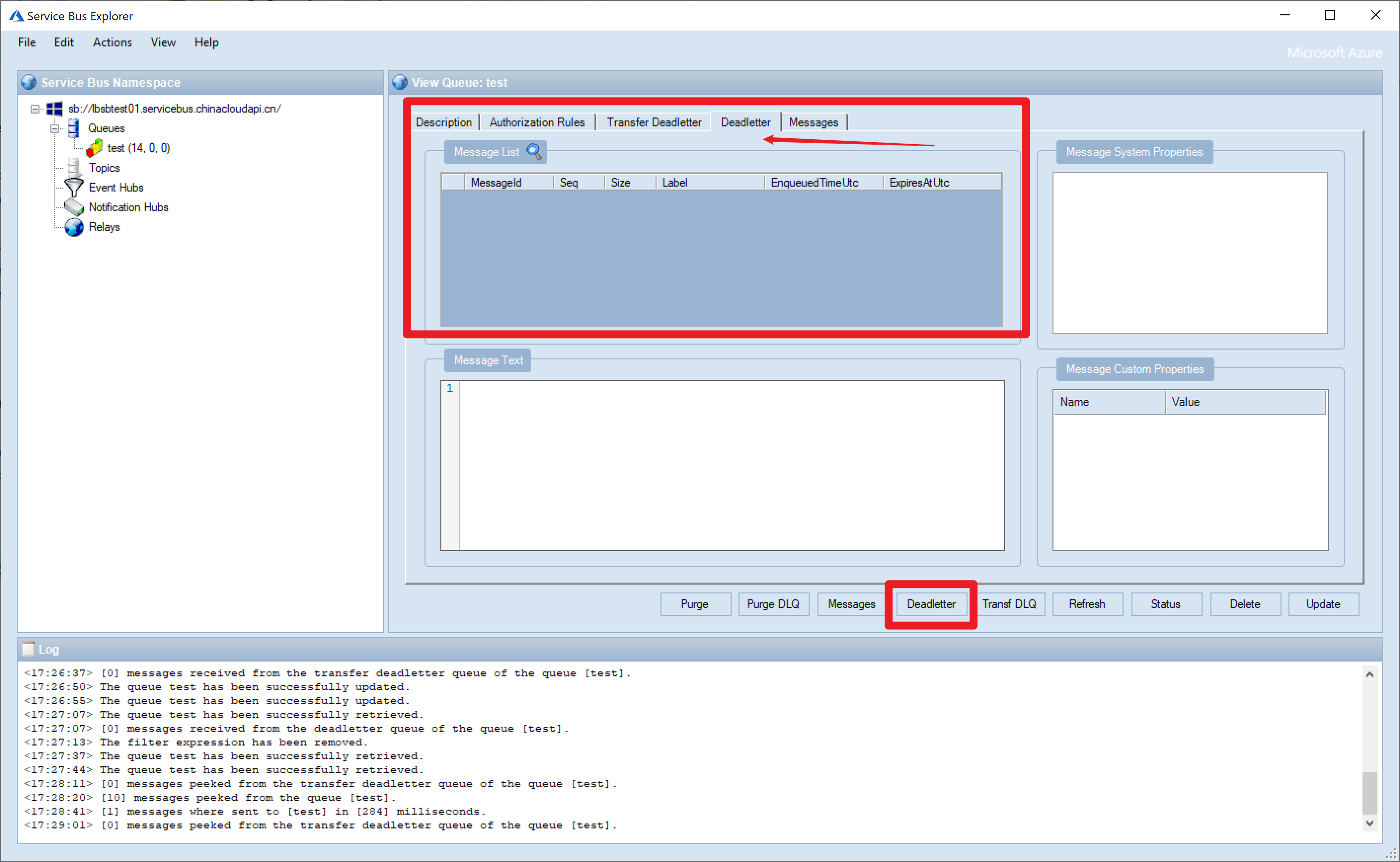Screen dimensions: 1400x862
Task: Switch to the Authorization Rules tab
Action: click(x=537, y=122)
